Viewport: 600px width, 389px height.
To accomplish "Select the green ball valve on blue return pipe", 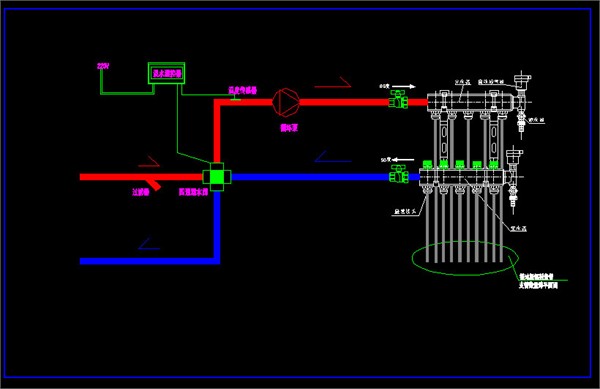I will pos(398,174).
